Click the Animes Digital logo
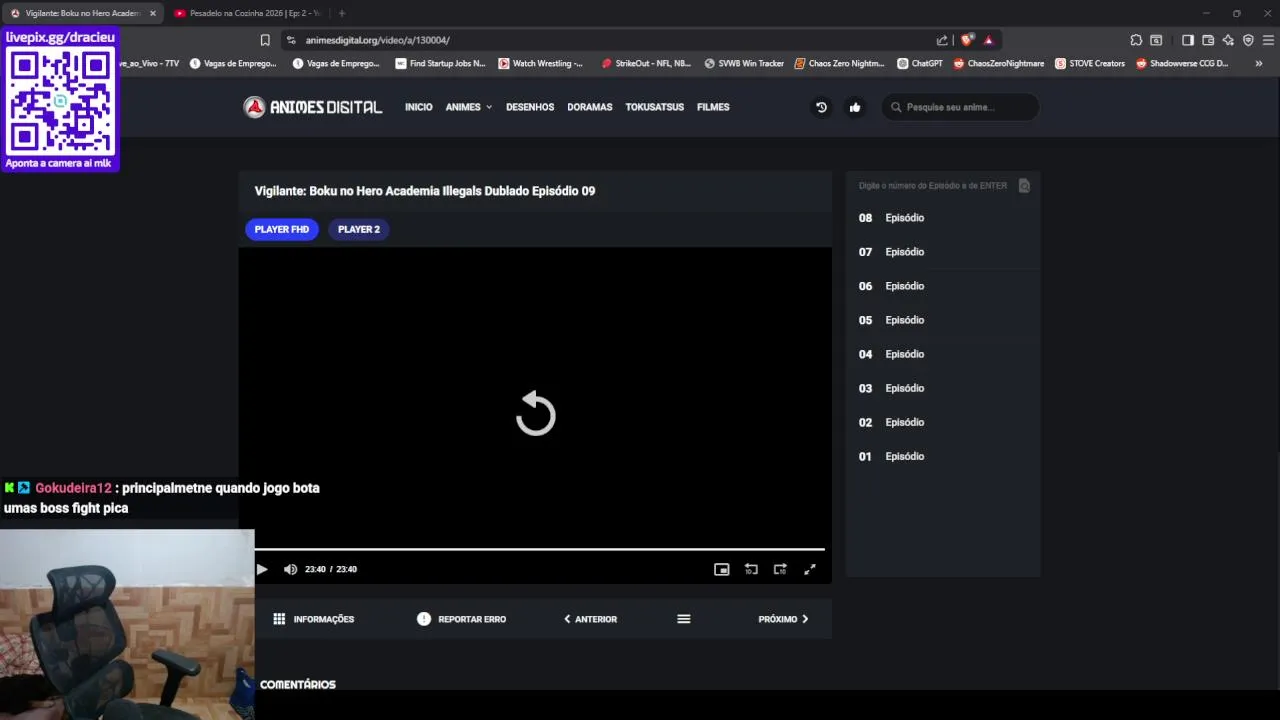 point(313,107)
